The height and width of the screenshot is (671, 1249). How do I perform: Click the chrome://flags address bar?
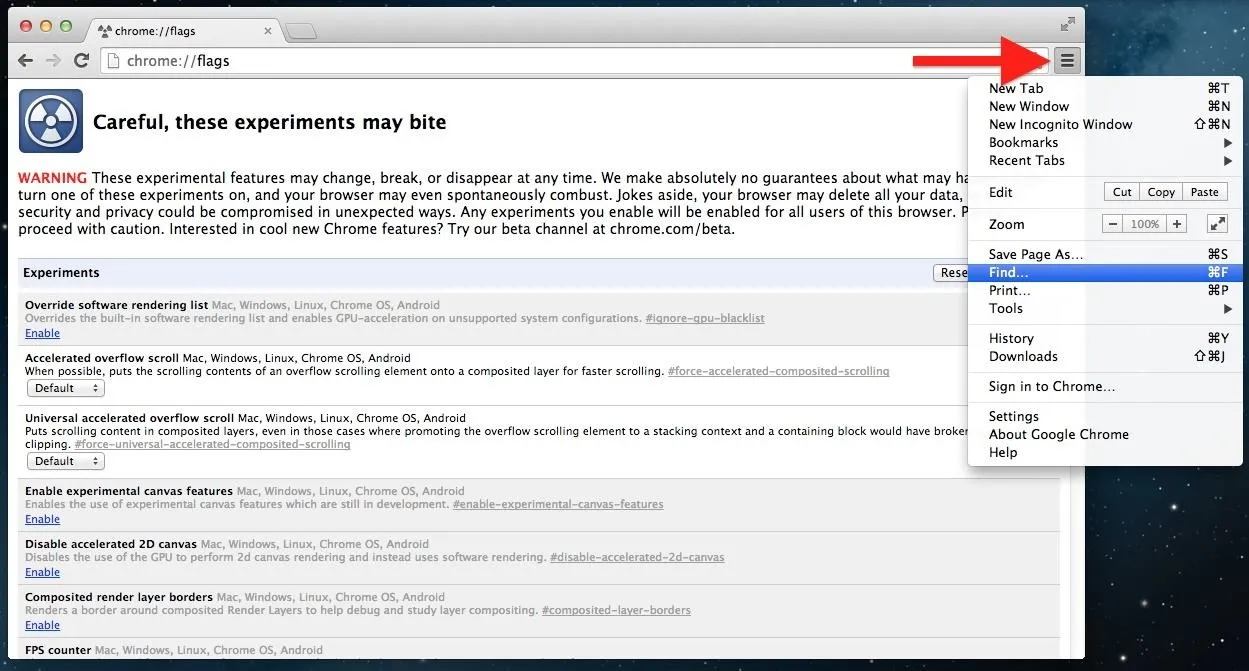pyautogui.click(x=575, y=61)
